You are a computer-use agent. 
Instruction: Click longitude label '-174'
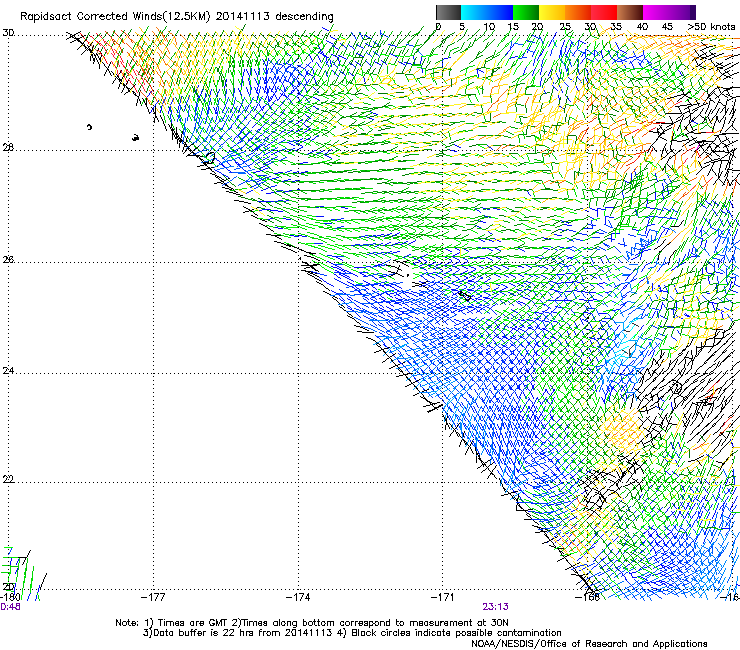(298, 597)
